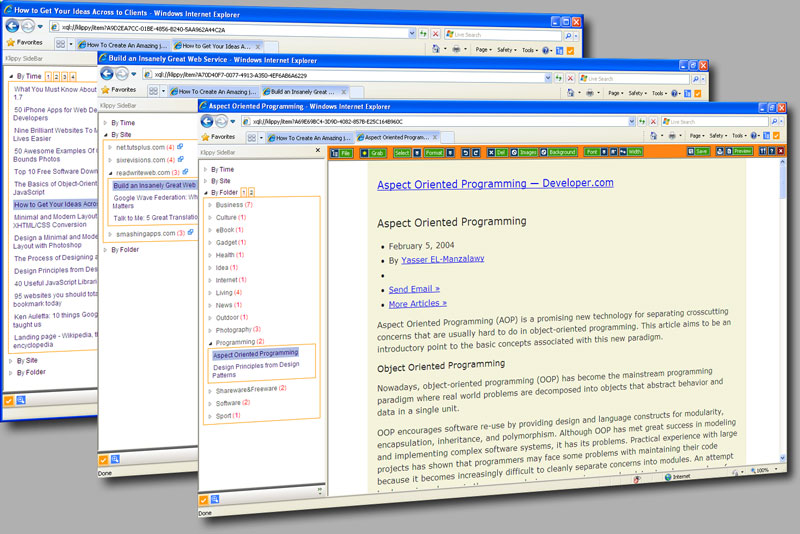This screenshot has height=534, width=800.
Task: Expand the Photography (3) folder
Action: [210, 330]
